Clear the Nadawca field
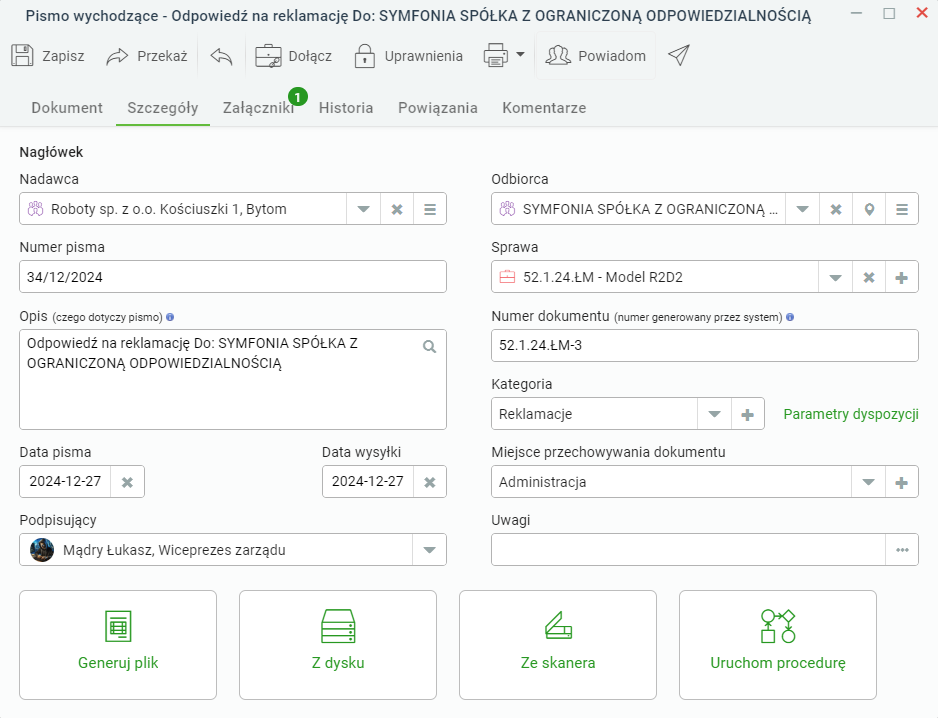This screenshot has height=718, width=938. point(397,209)
